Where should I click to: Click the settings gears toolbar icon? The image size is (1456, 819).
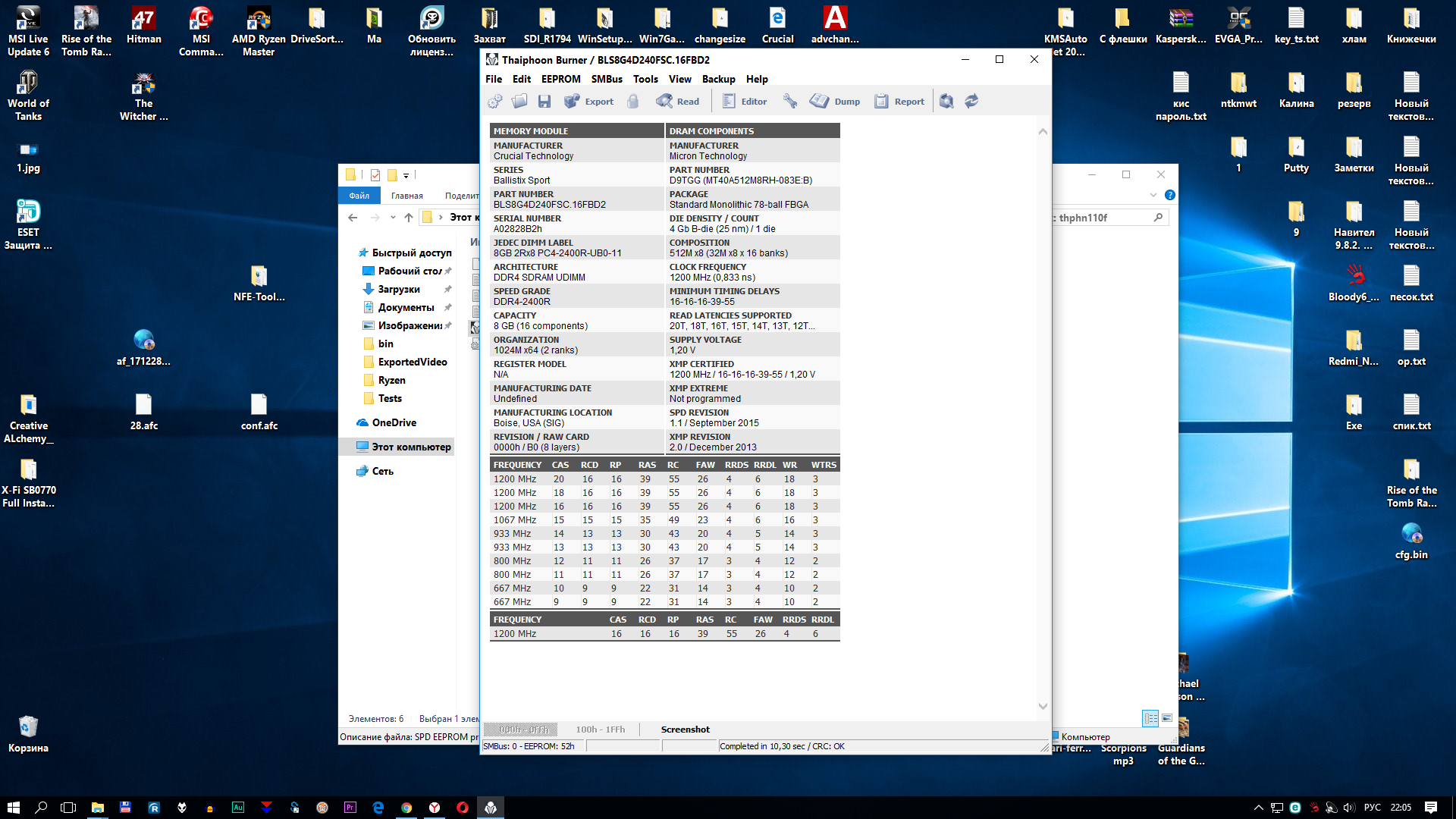pos(494,101)
